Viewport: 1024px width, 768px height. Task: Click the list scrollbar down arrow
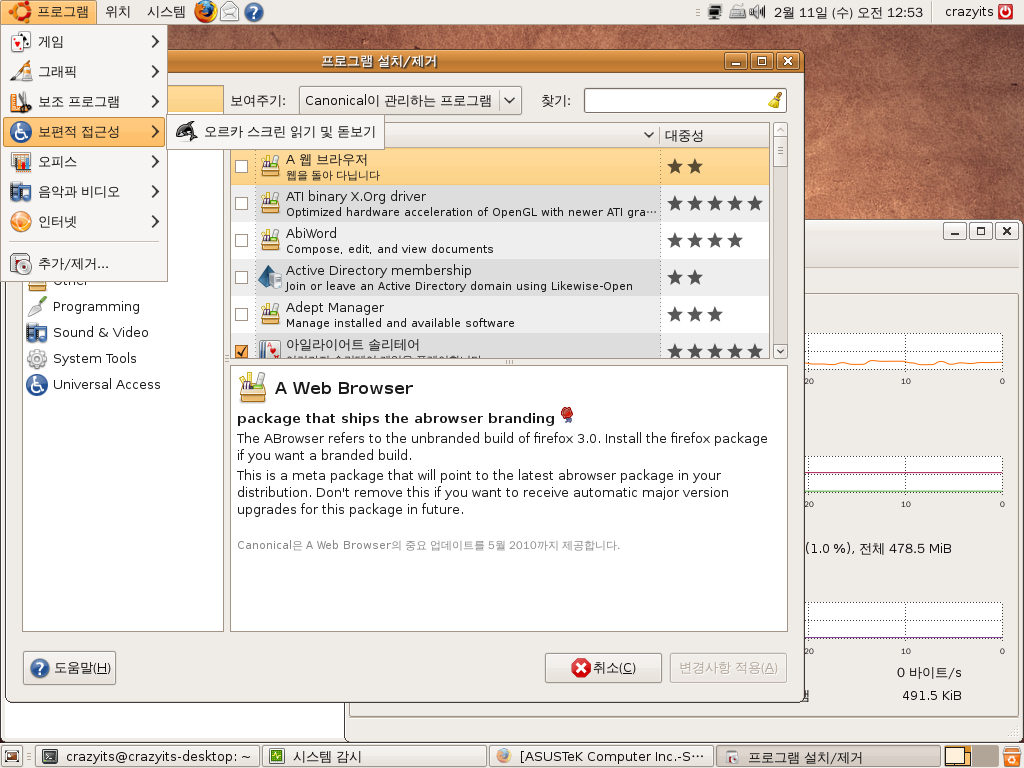click(780, 351)
